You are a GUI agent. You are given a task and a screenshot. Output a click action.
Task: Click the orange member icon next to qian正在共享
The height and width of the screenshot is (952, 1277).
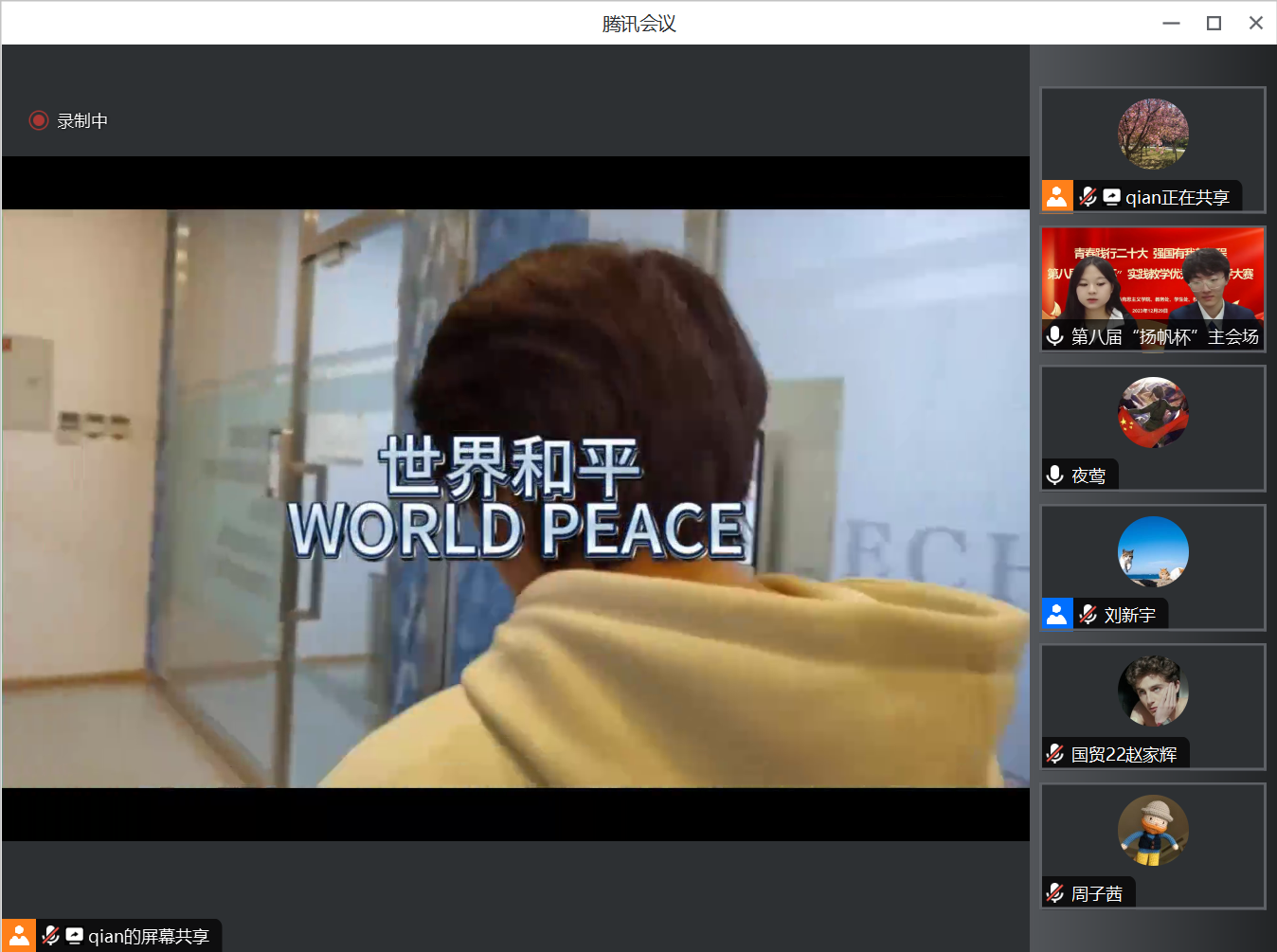[x=1057, y=196]
